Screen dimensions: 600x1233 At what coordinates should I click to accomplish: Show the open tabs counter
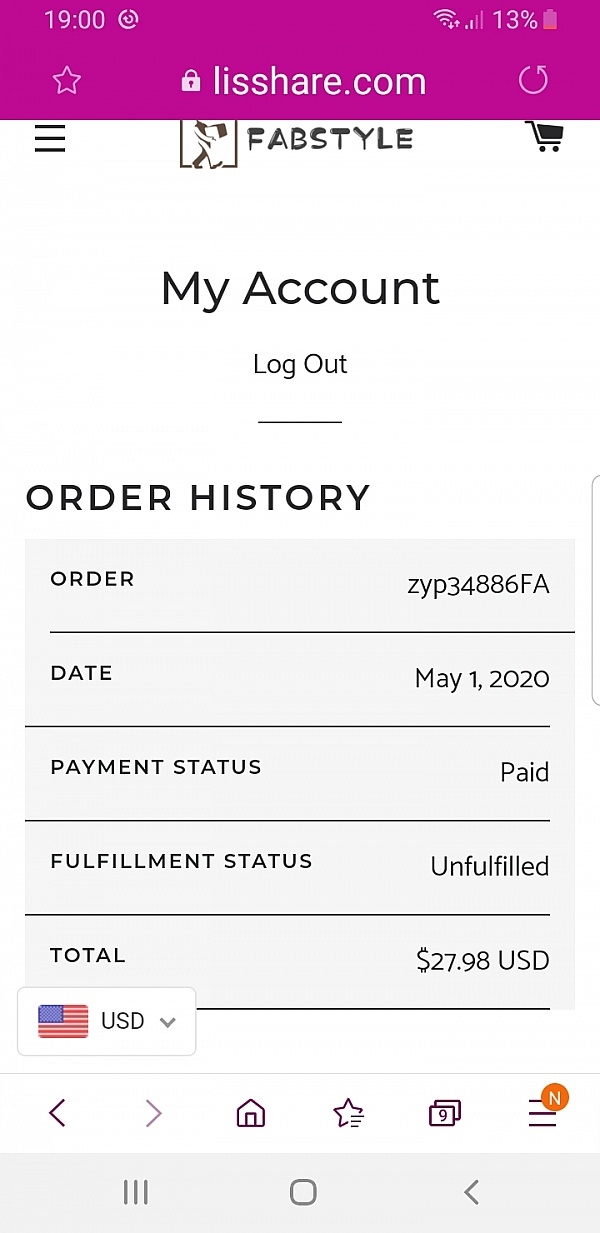coord(444,1112)
